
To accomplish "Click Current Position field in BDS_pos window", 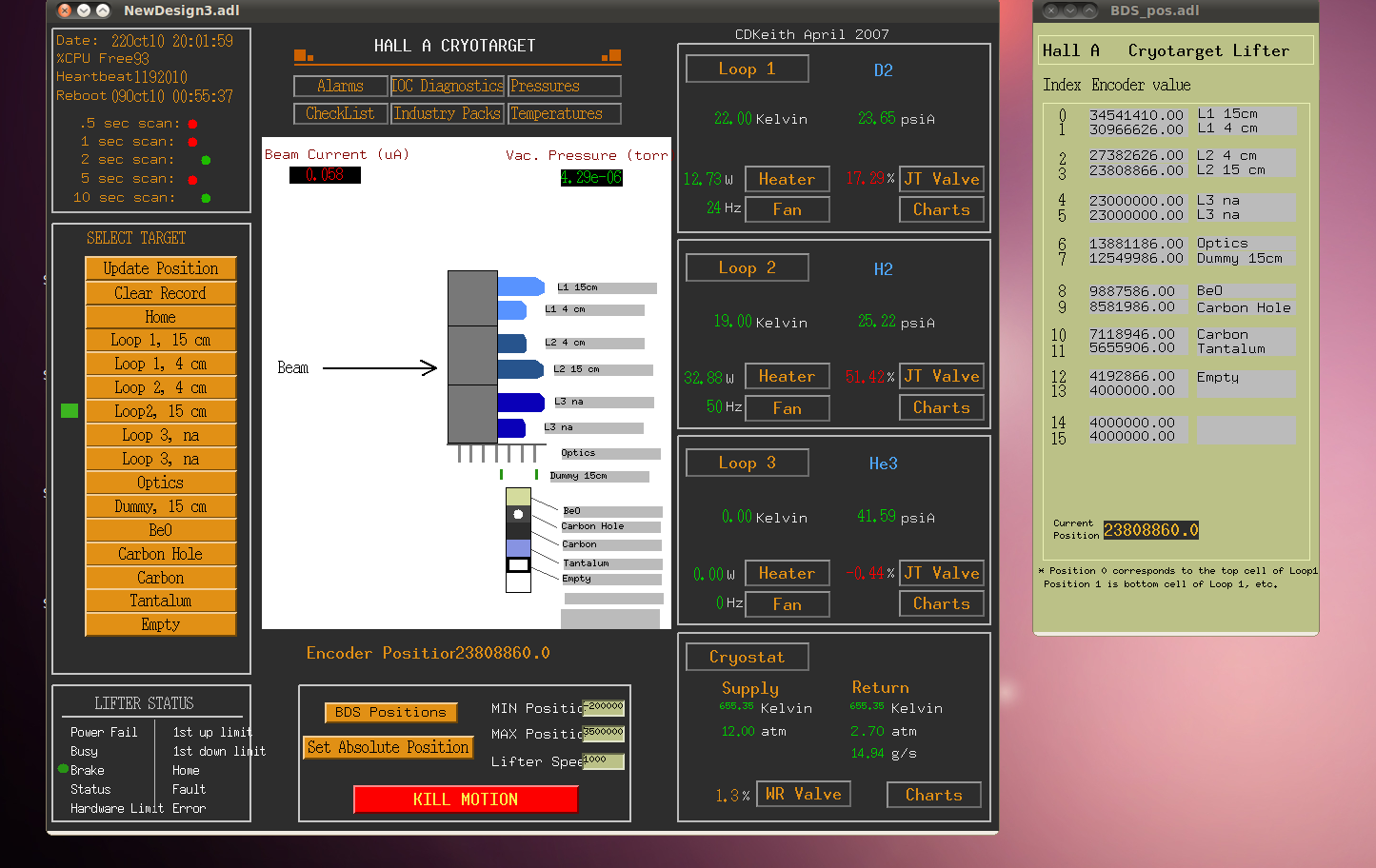I will point(1151,530).
